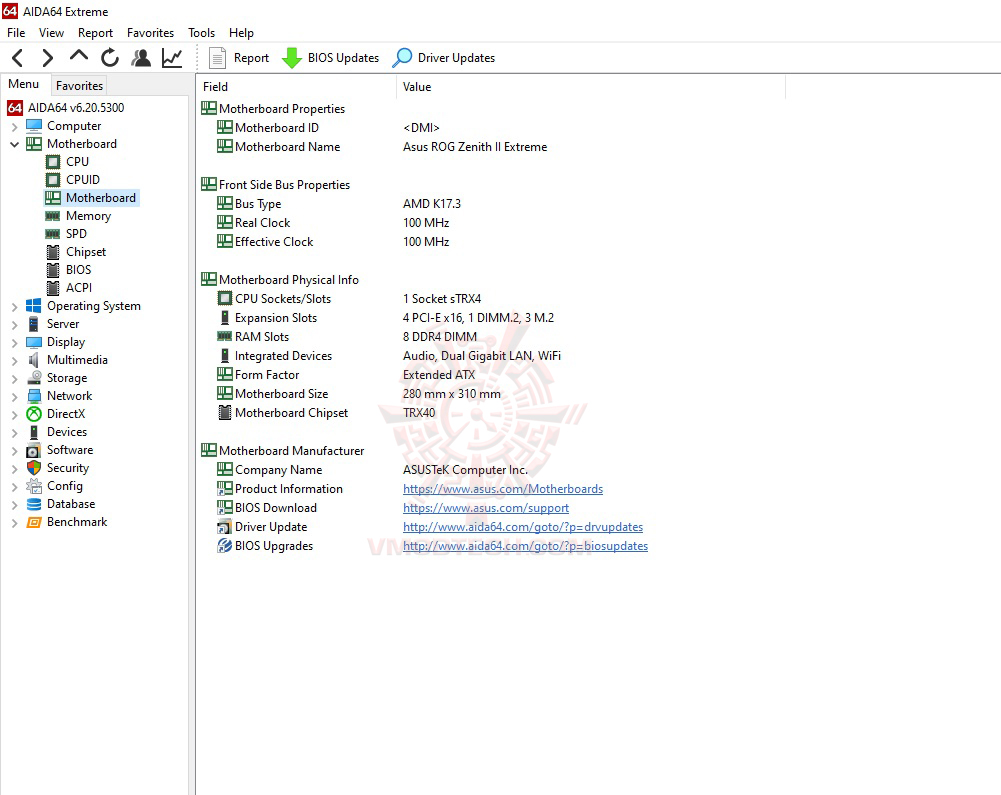Open the user/manage icon in toolbar
Image resolution: width=1001 pixels, height=795 pixels.
tap(141, 58)
